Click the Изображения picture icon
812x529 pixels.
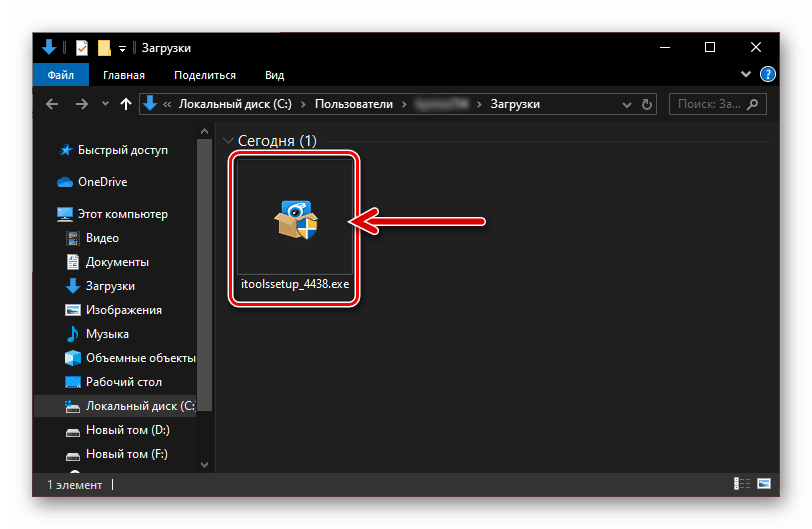pos(72,310)
